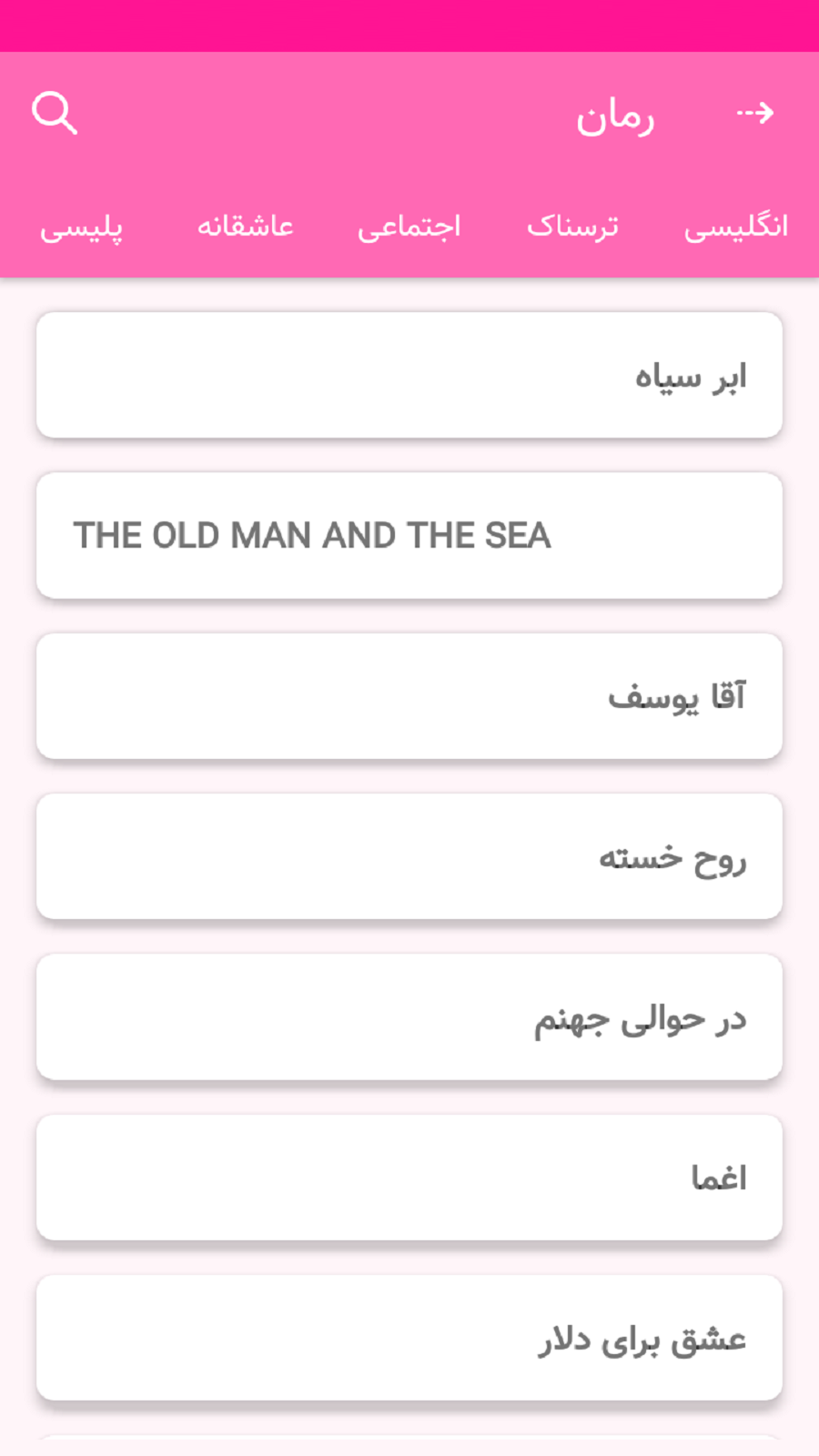Go to the ترسناک (horror) tab

pos(573,227)
